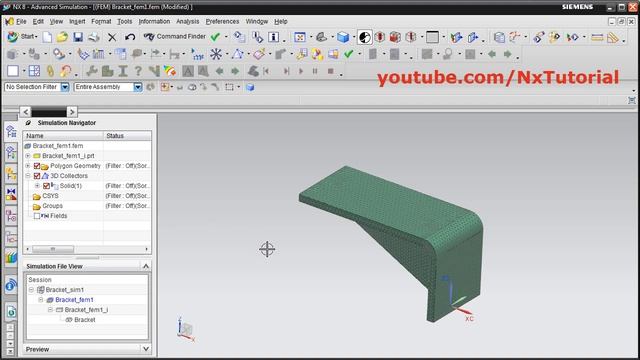Open Command Finder
640x360 pixels.
point(175,37)
